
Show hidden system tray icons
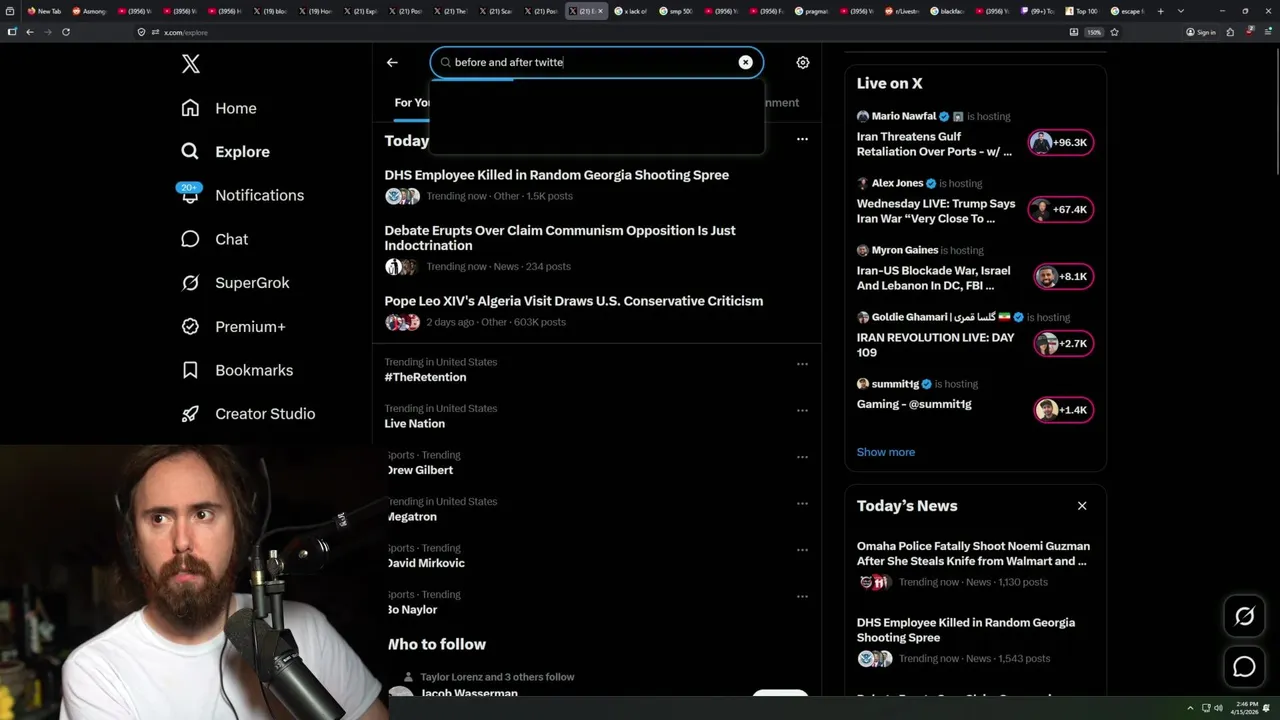pyautogui.click(x=1190, y=708)
